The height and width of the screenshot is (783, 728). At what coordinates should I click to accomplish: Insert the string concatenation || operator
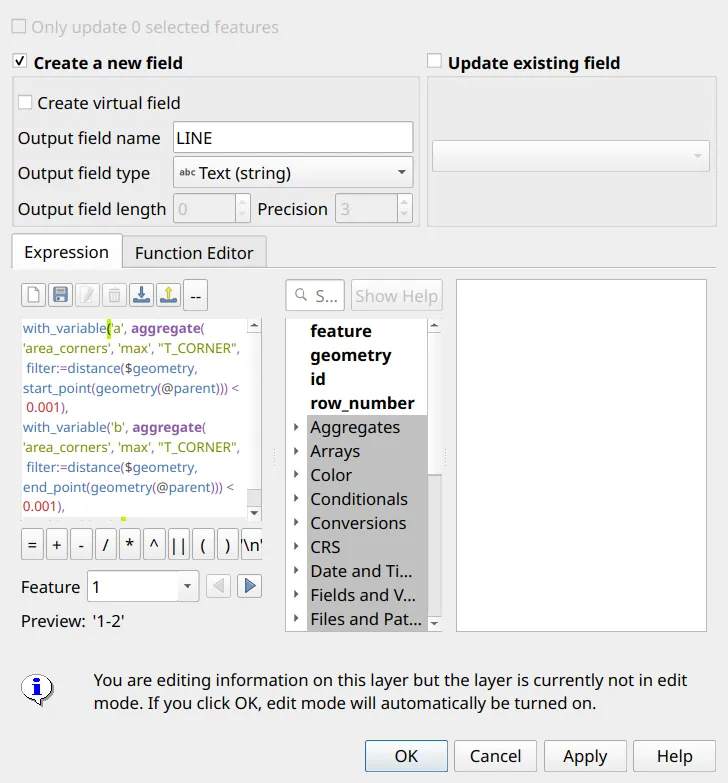pos(178,544)
